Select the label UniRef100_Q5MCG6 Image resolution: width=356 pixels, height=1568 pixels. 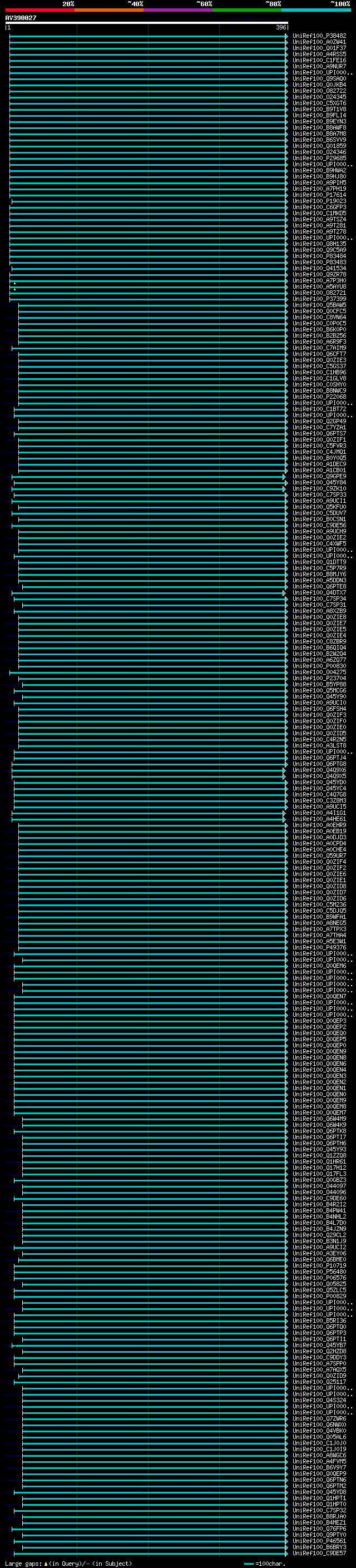point(319,690)
